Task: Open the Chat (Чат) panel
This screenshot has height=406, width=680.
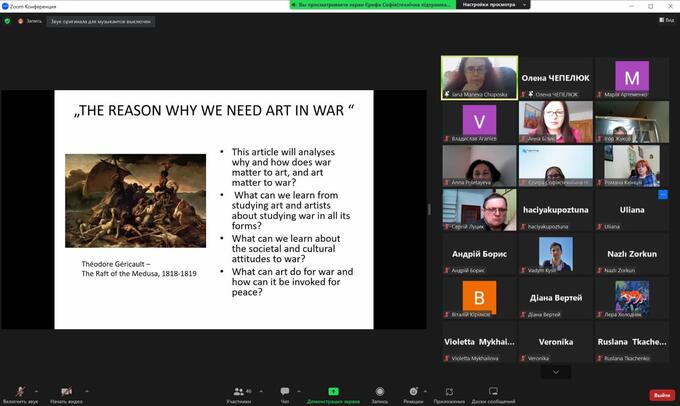Action: tap(285, 392)
